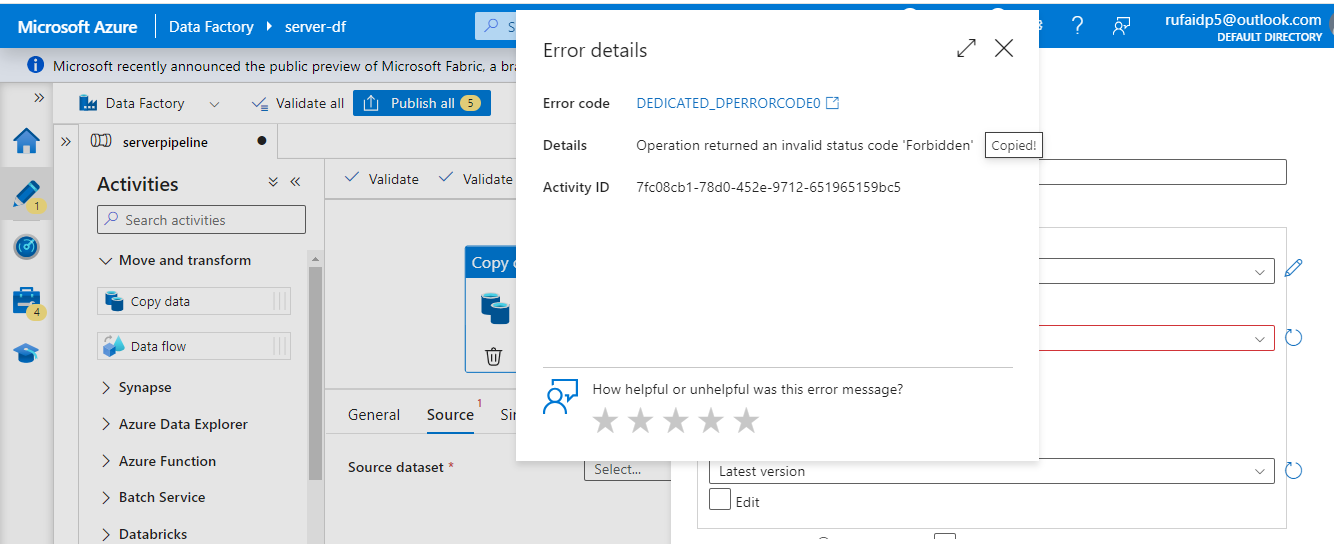Refresh the Latest version dropdown
The image size is (1334, 544).
pyautogui.click(x=1293, y=470)
